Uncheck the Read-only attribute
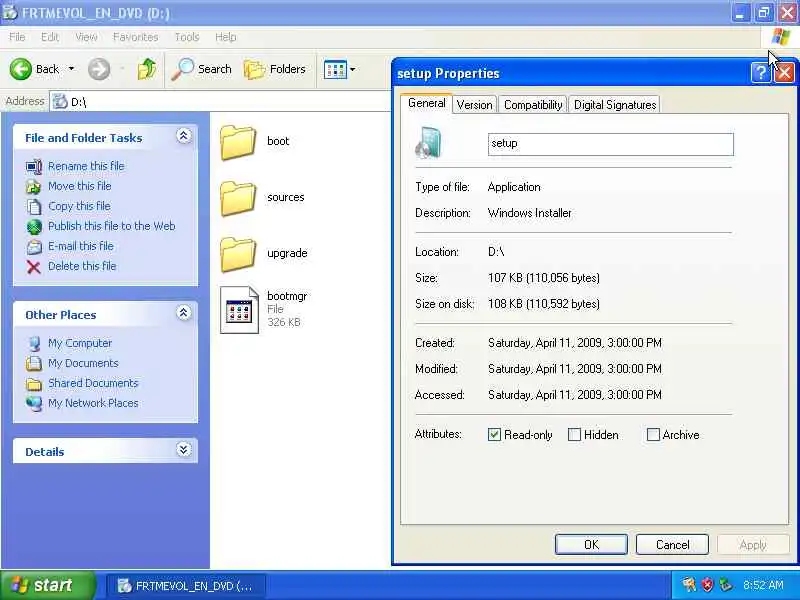800x600 pixels. [494, 435]
